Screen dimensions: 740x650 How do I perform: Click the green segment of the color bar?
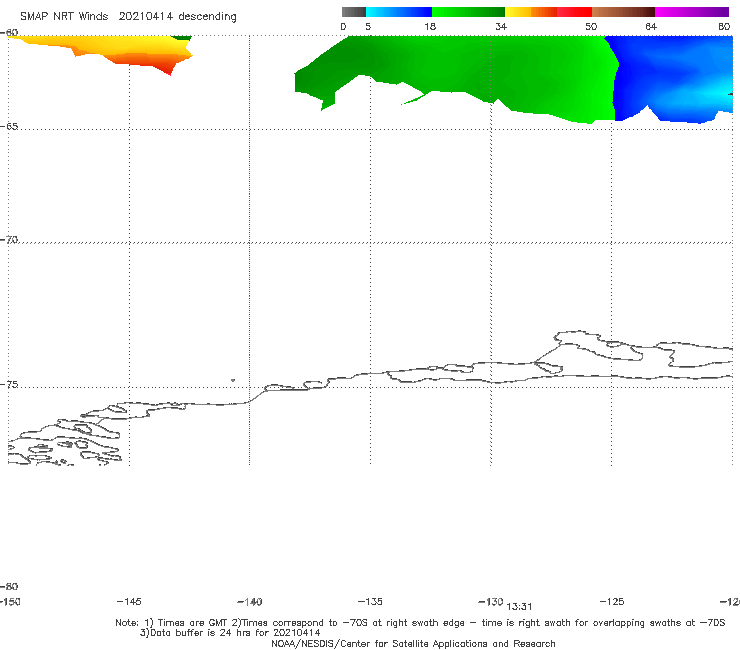click(x=468, y=12)
